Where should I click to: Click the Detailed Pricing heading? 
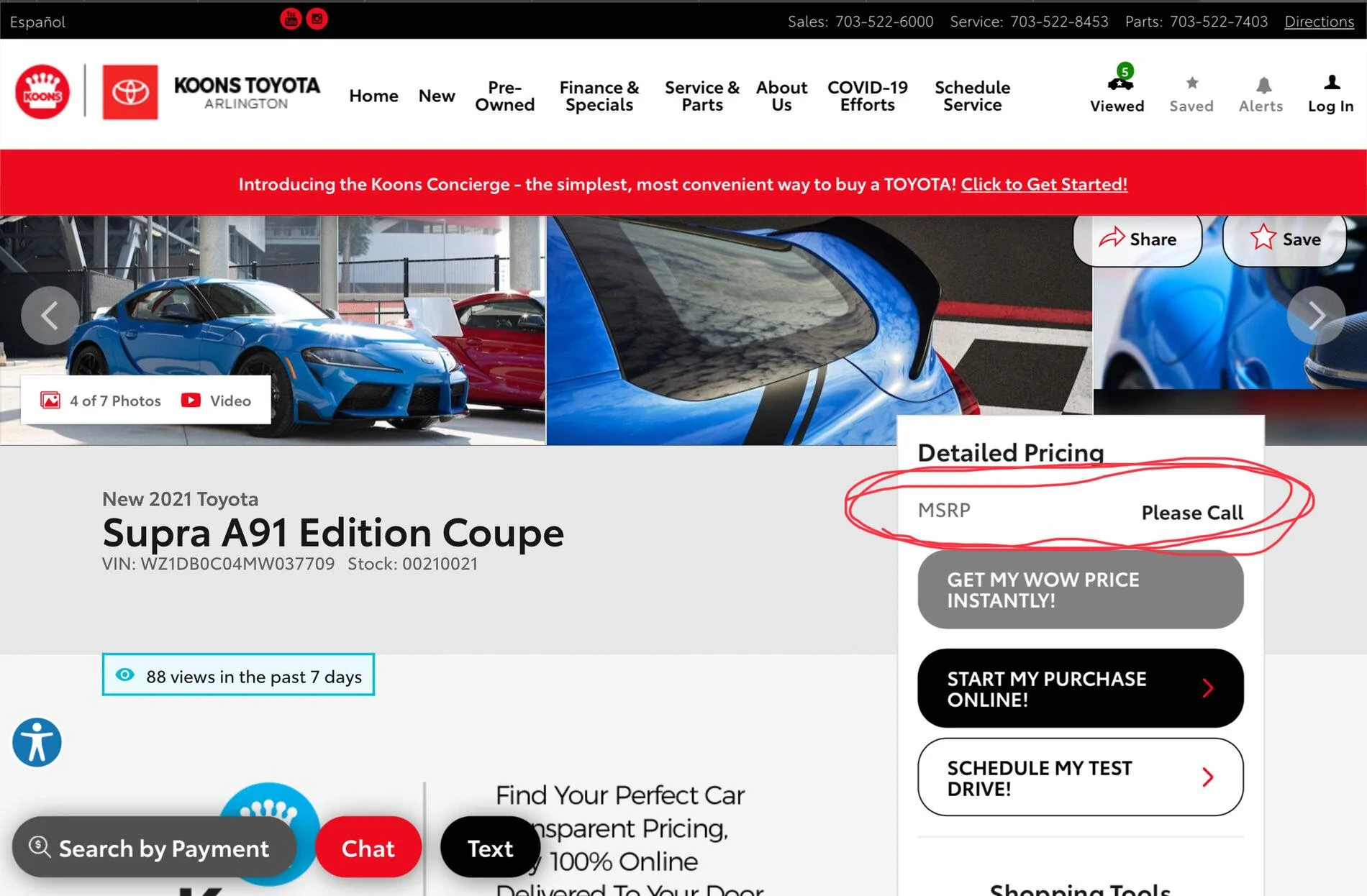(1011, 452)
